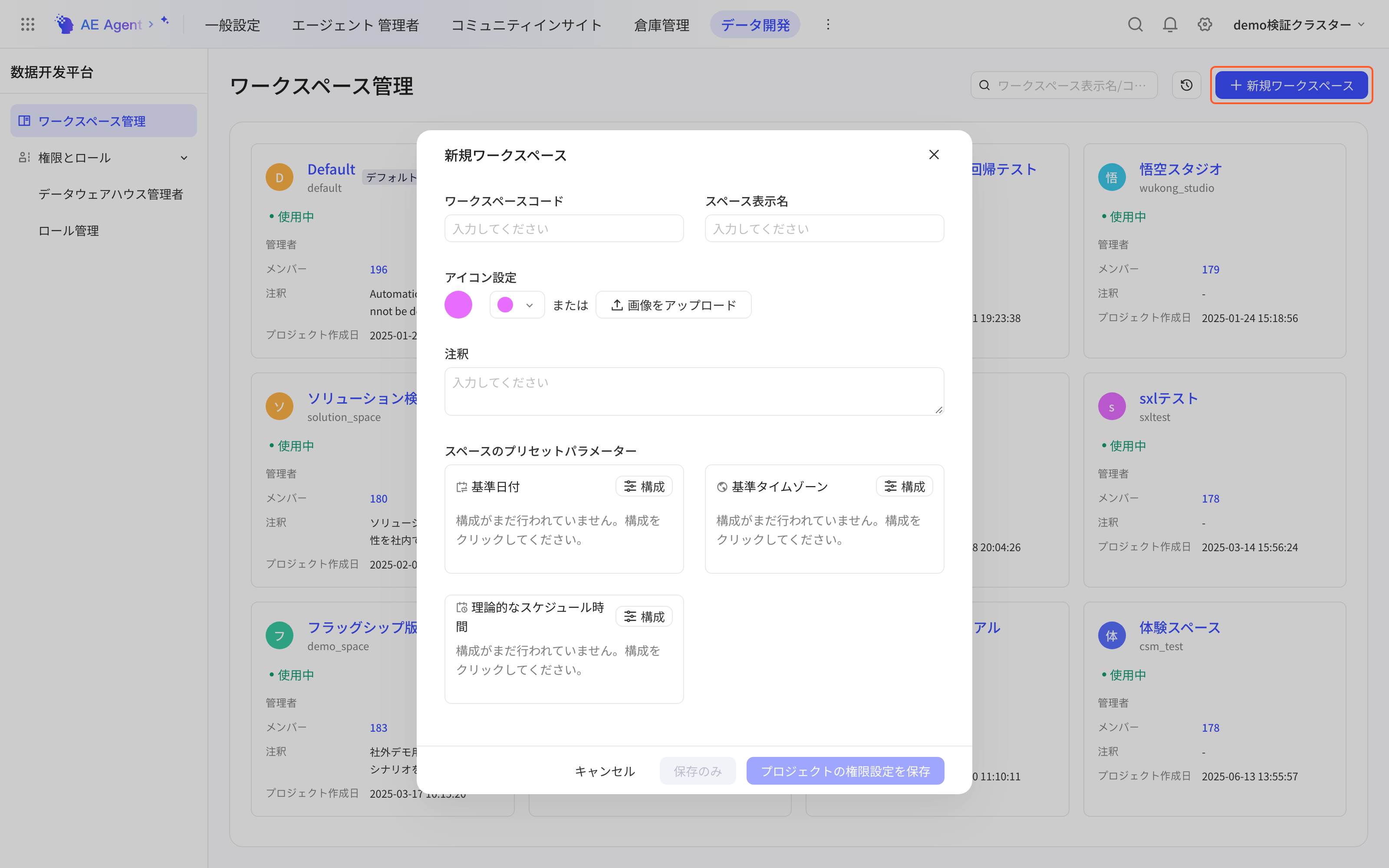Viewport: 1389px width, 868px height.
Task: Open the app grid launcher icon
Action: (27, 24)
